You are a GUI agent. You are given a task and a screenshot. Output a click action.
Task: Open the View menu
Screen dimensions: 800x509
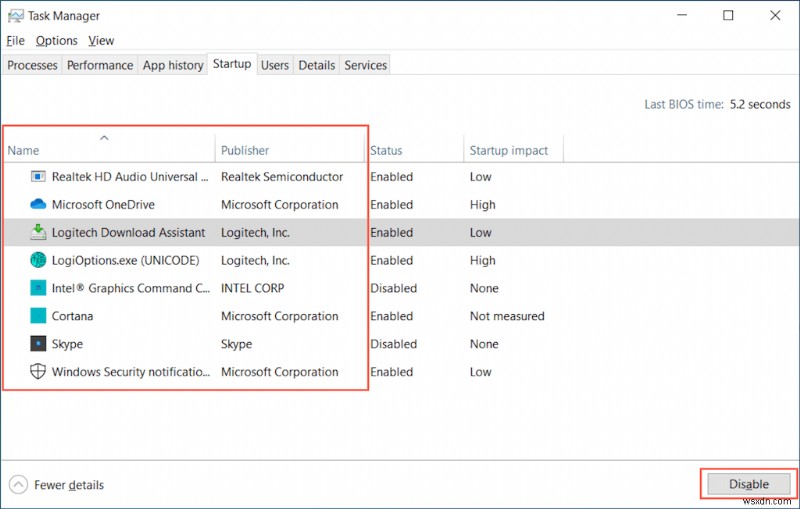pos(101,41)
